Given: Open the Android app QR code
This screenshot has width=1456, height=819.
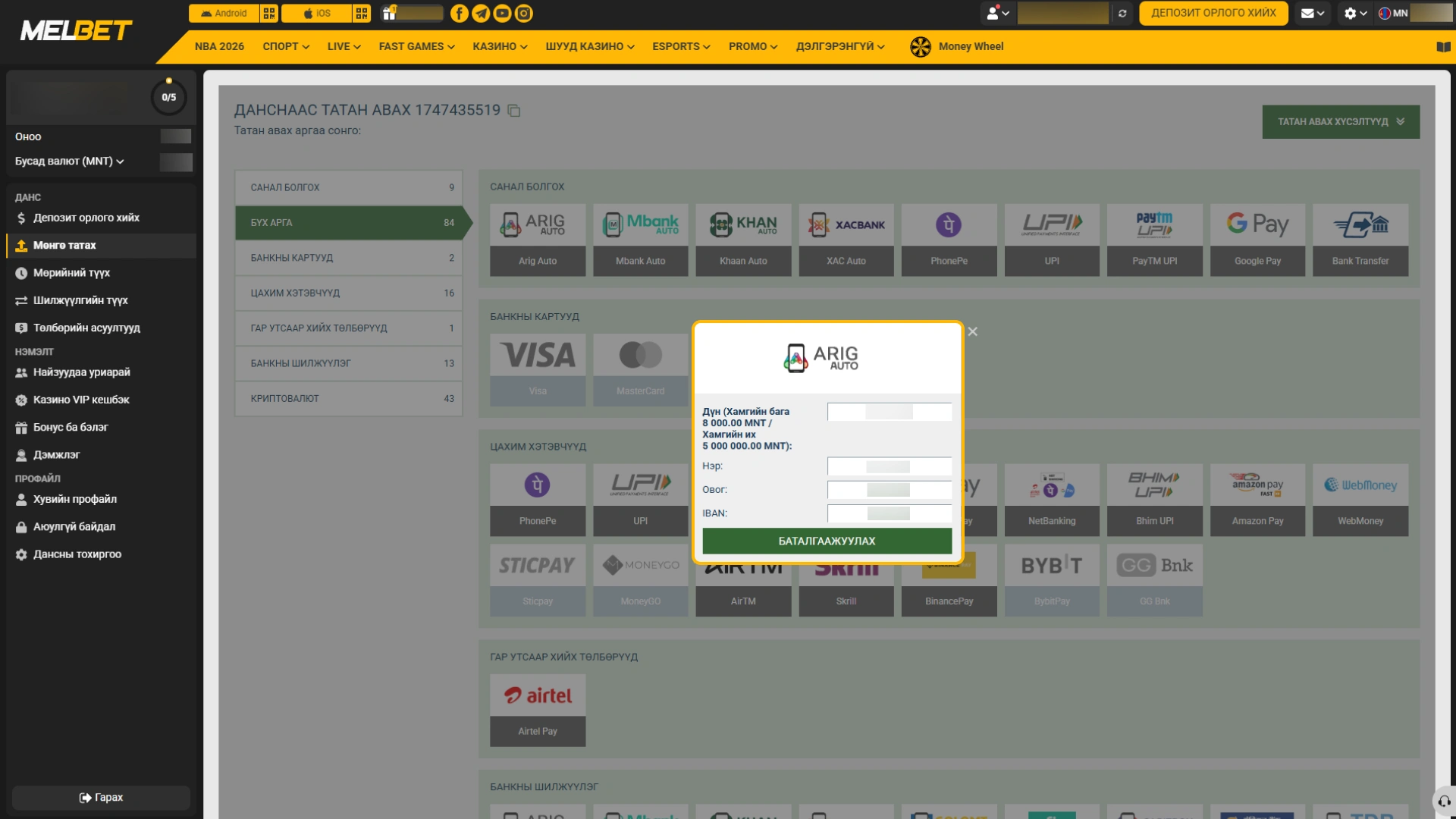Looking at the screenshot, I should click(268, 13).
